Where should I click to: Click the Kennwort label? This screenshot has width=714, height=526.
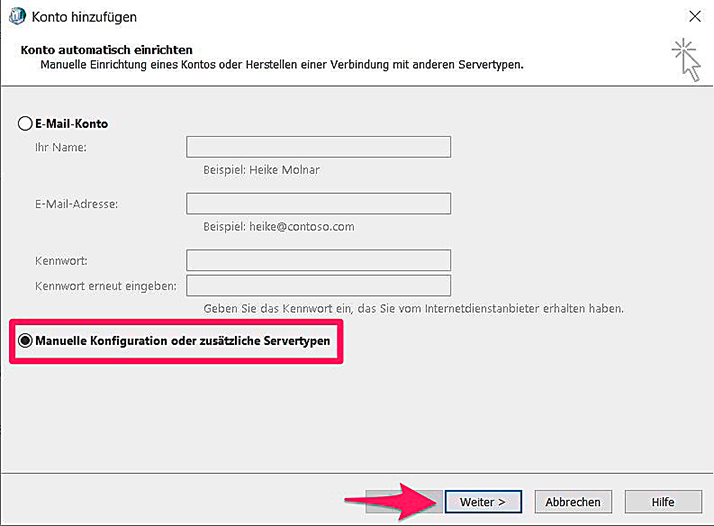click(x=61, y=261)
